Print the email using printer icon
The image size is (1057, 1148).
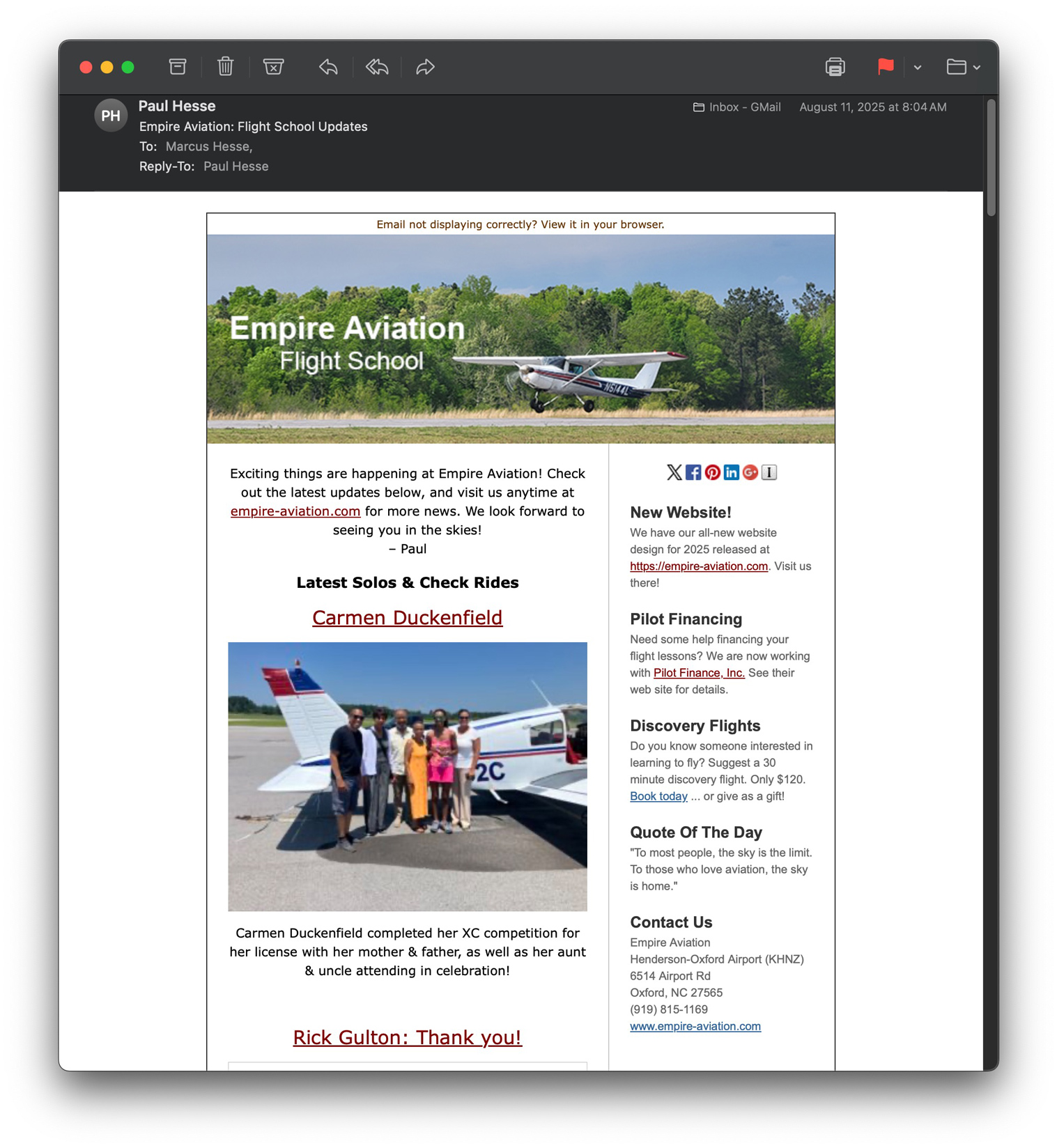835,67
